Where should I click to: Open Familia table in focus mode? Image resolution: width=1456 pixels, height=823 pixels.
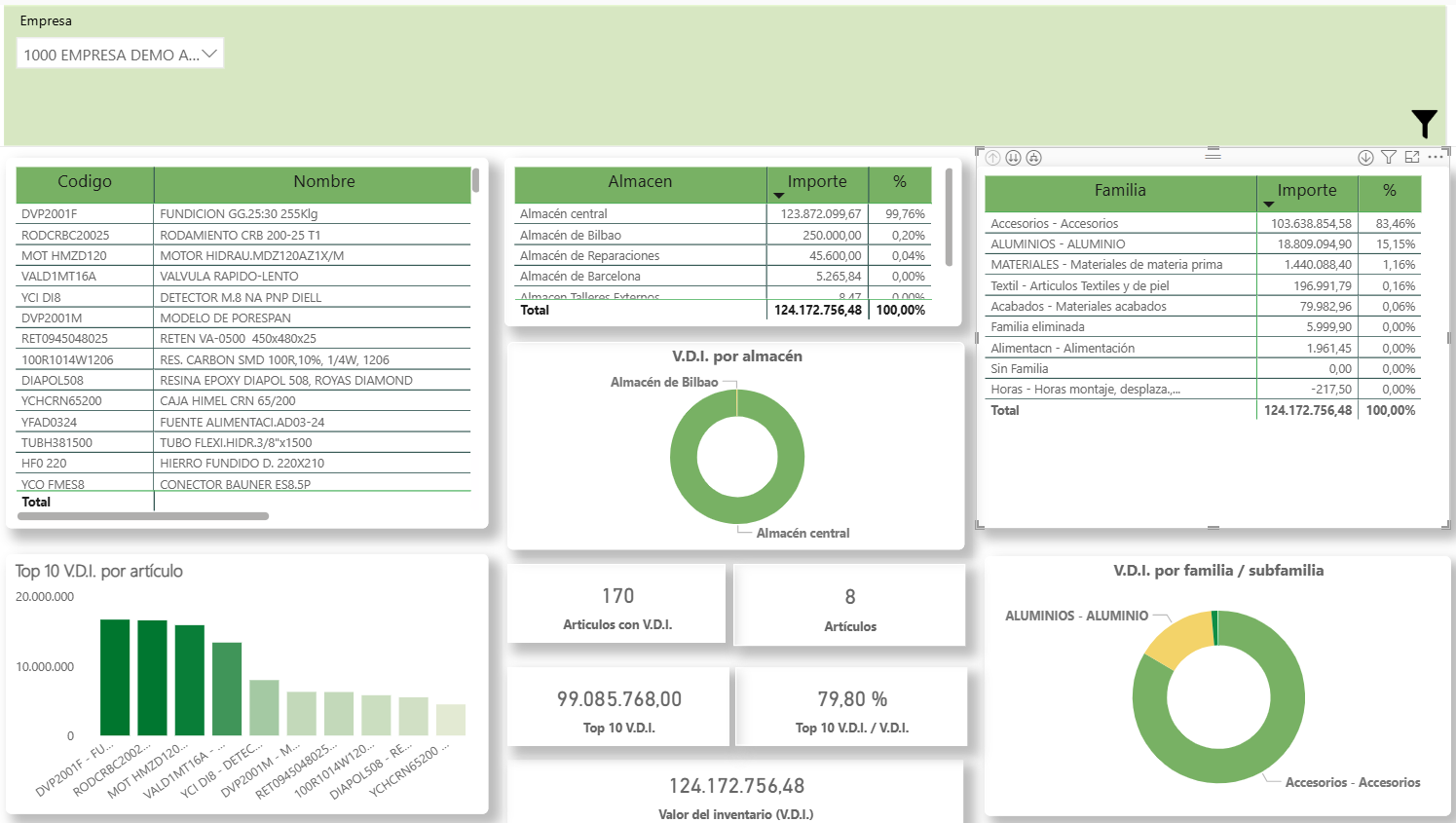click(x=1412, y=158)
